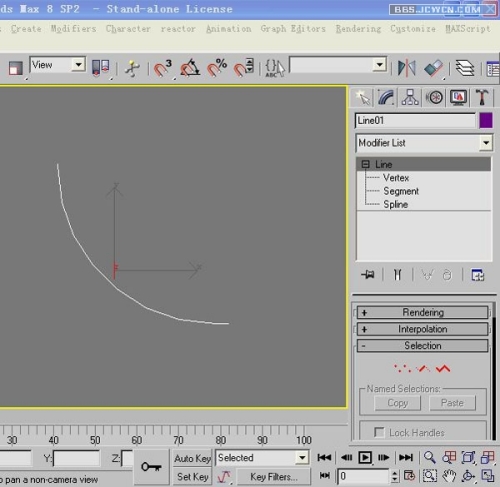The width and height of the screenshot is (500, 487).
Task: Click the purple object color swatch
Action: tap(486, 121)
